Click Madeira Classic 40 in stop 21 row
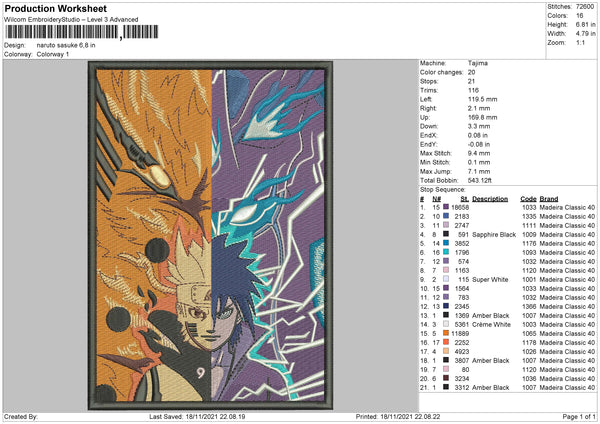The image size is (600, 424). click(x=567, y=388)
